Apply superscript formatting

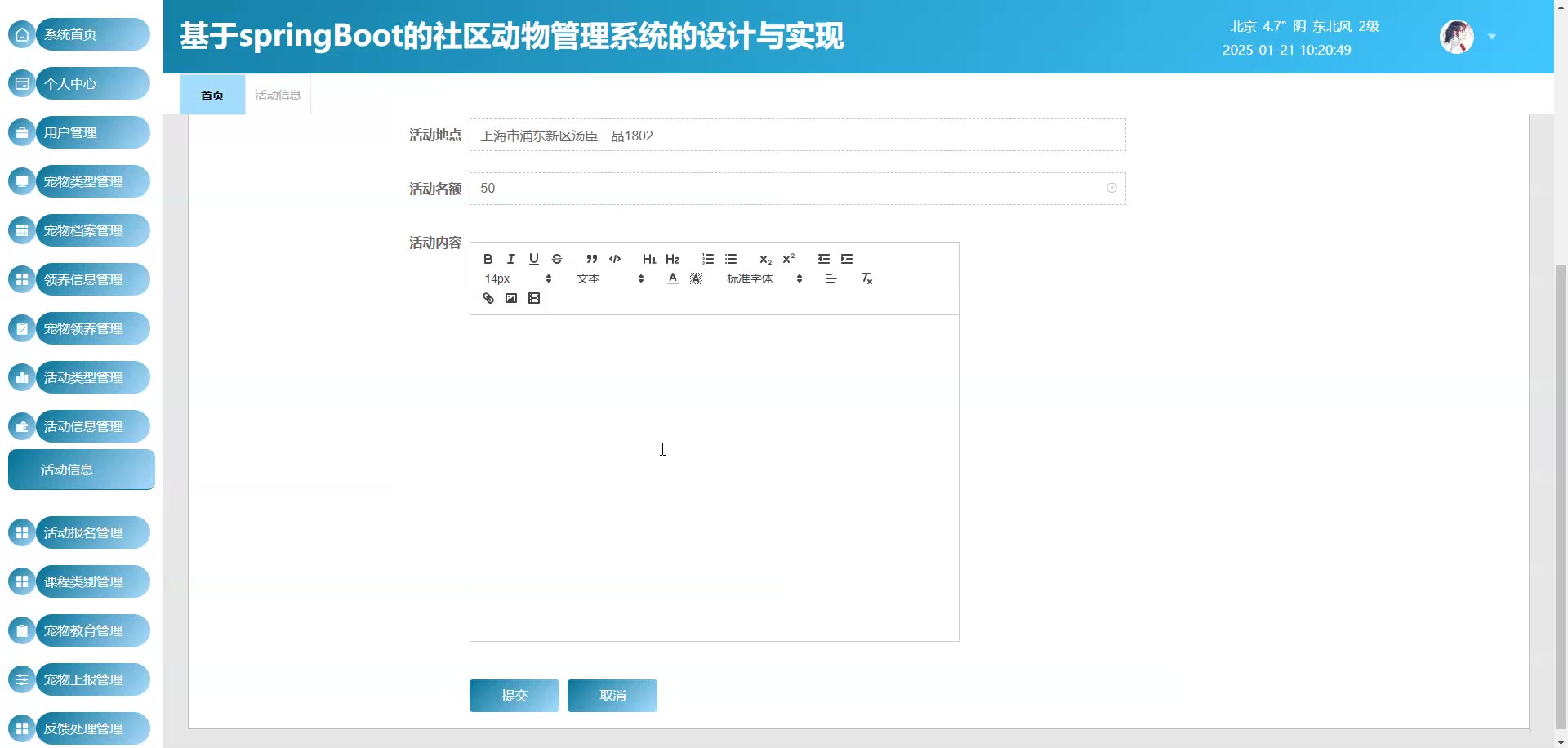click(788, 259)
